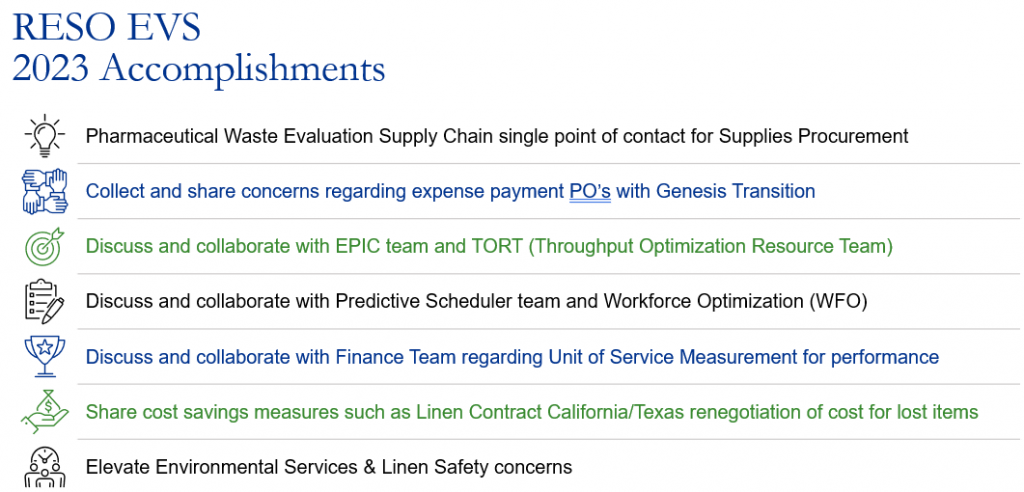The height and width of the screenshot is (492, 1024).
Task: Click the target with arrow icon
Action: [x=45, y=246]
